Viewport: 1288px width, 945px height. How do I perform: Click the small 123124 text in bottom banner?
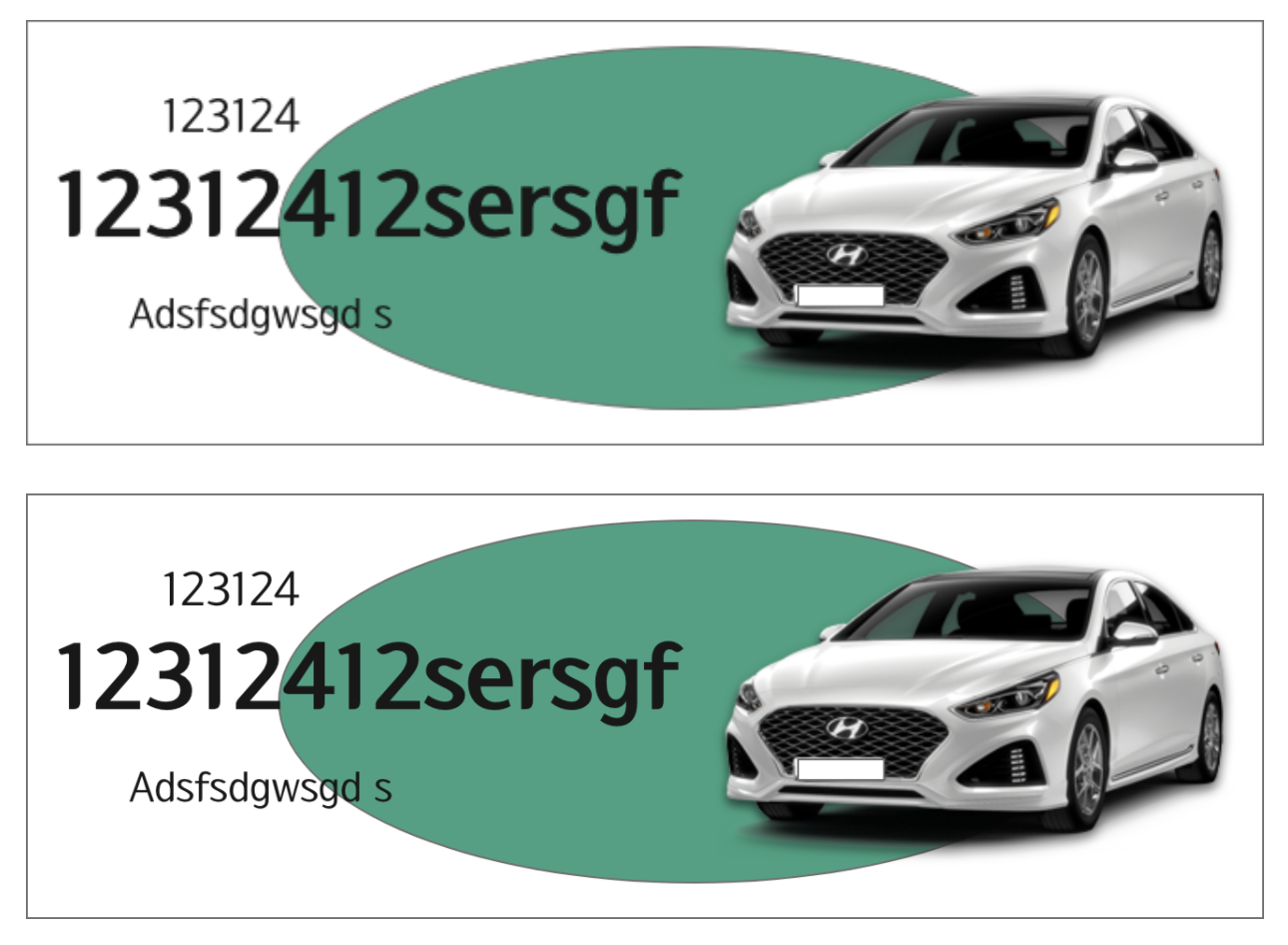click(231, 589)
